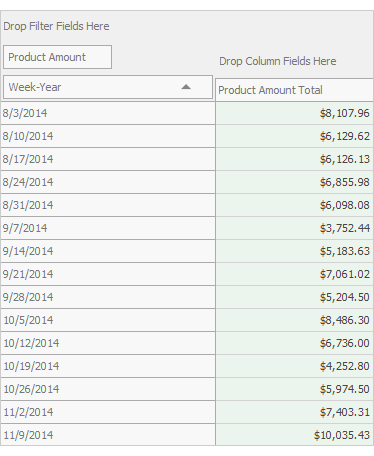Viewport: 374px width, 456px height.
Task: Click the $6,098.08 cell
Action: point(294,205)
